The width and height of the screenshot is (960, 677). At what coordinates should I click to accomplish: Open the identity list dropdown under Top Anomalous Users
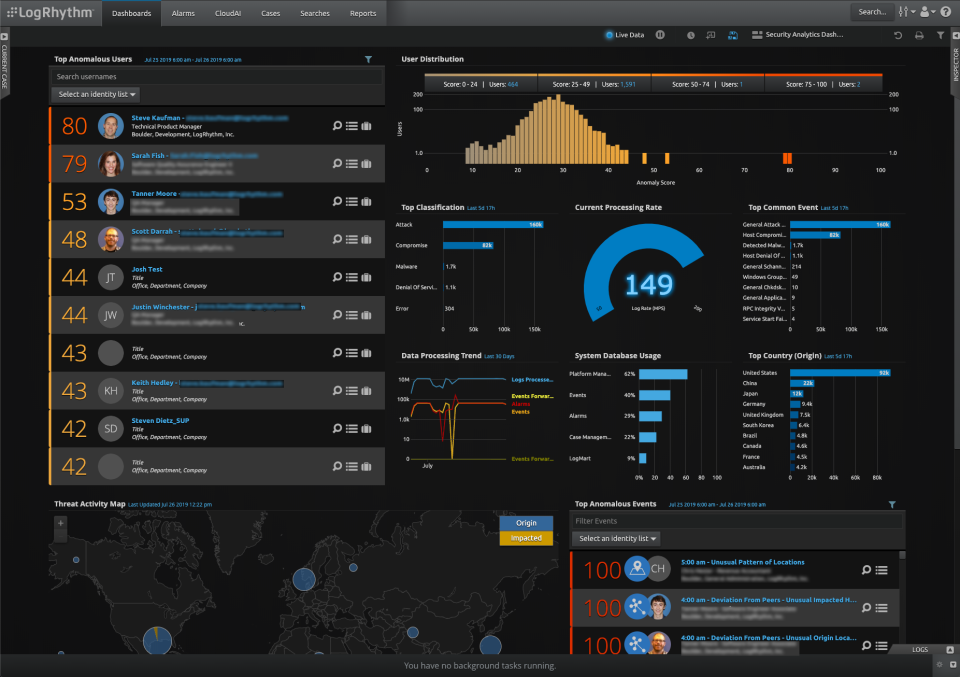[x=96, y=94]
